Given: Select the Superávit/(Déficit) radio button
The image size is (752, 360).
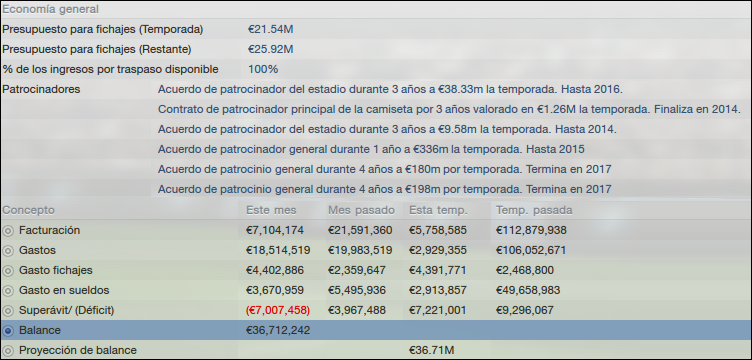Looking at the screenshot, I should tap(8, 311).
